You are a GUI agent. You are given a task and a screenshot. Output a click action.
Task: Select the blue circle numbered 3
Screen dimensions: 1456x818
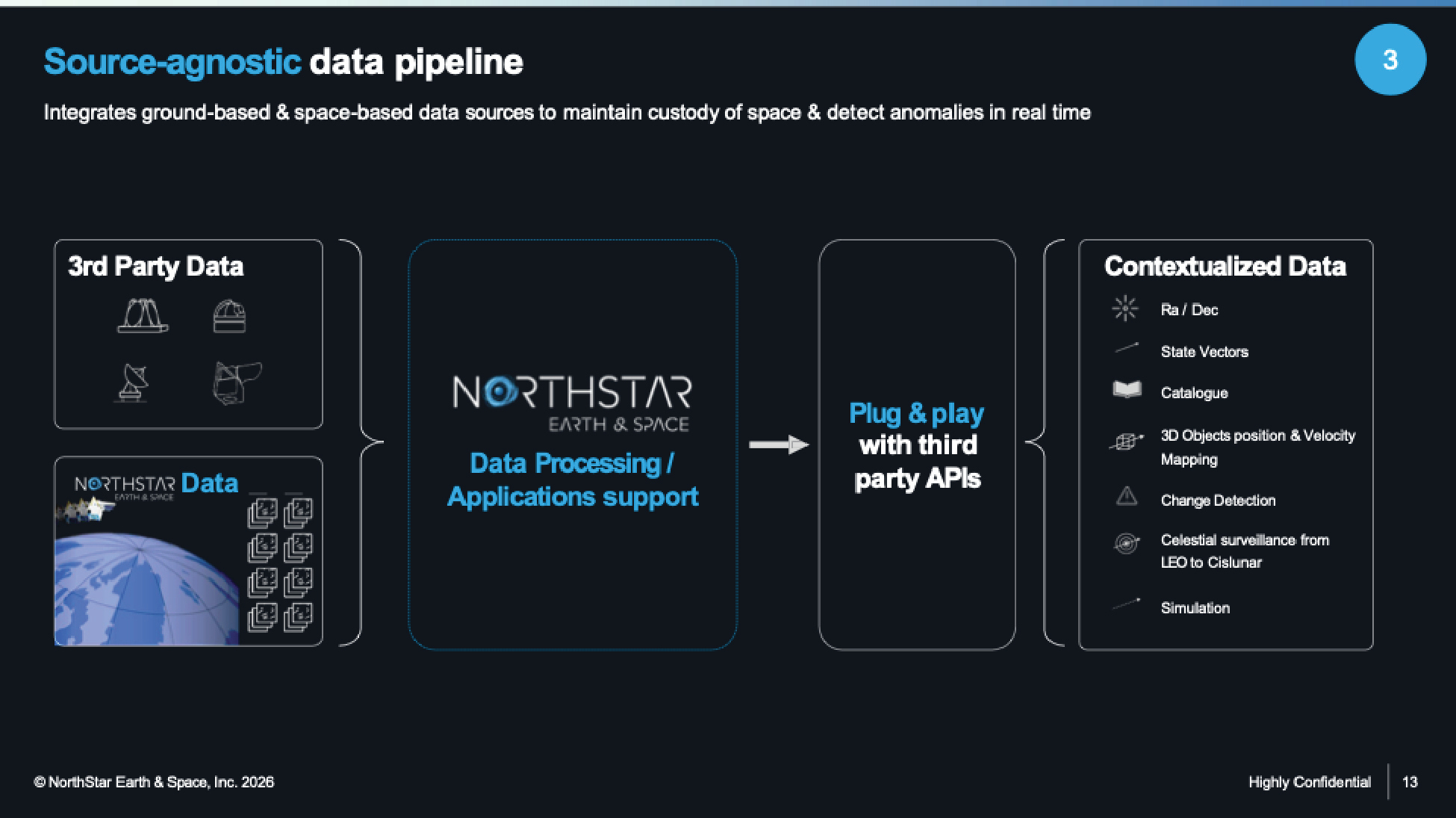point(1390,60)
